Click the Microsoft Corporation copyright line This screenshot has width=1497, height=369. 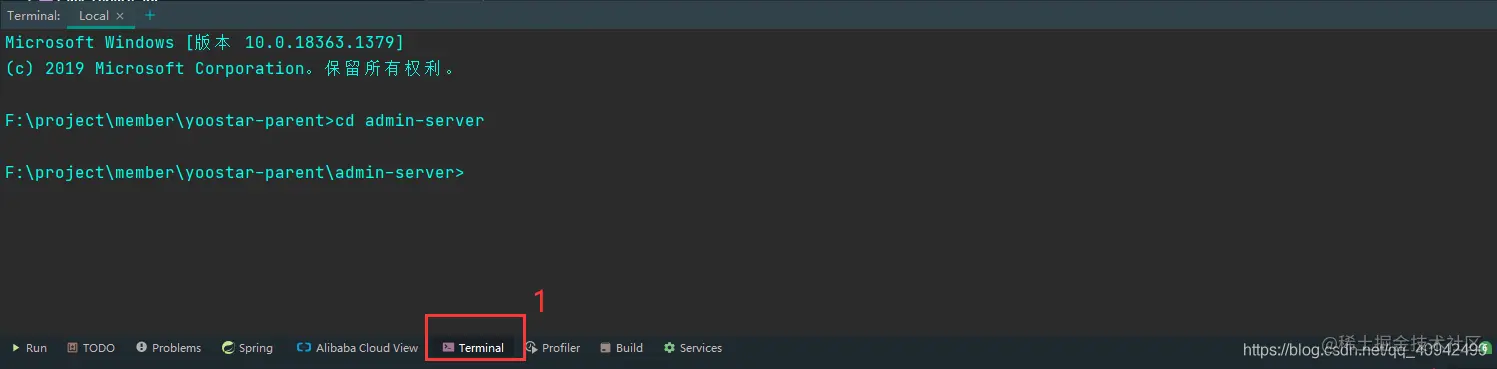coord(231,68)
